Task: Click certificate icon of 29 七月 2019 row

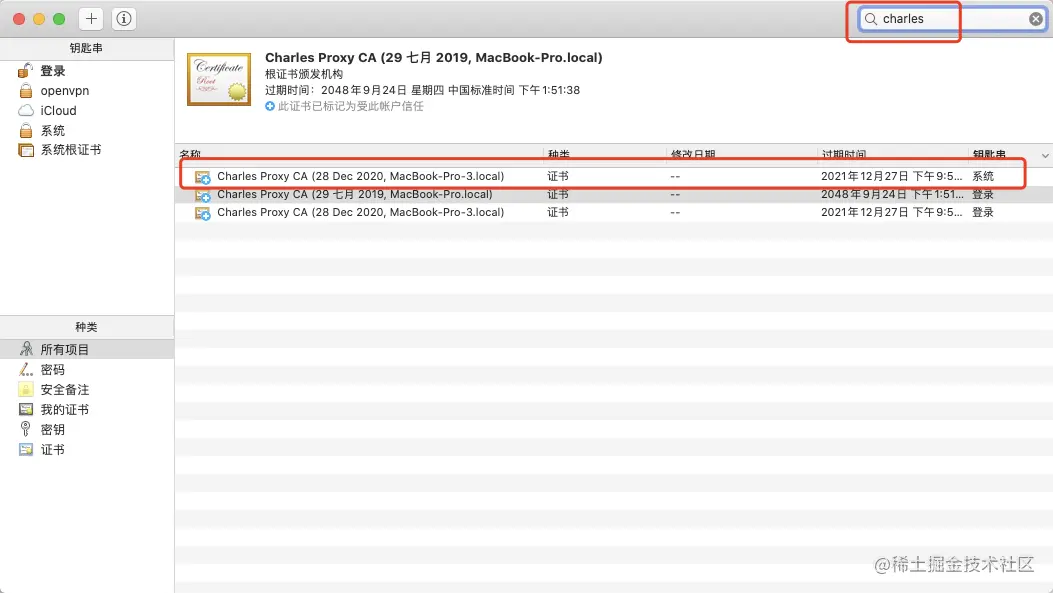Action: (x=203, y=195)
